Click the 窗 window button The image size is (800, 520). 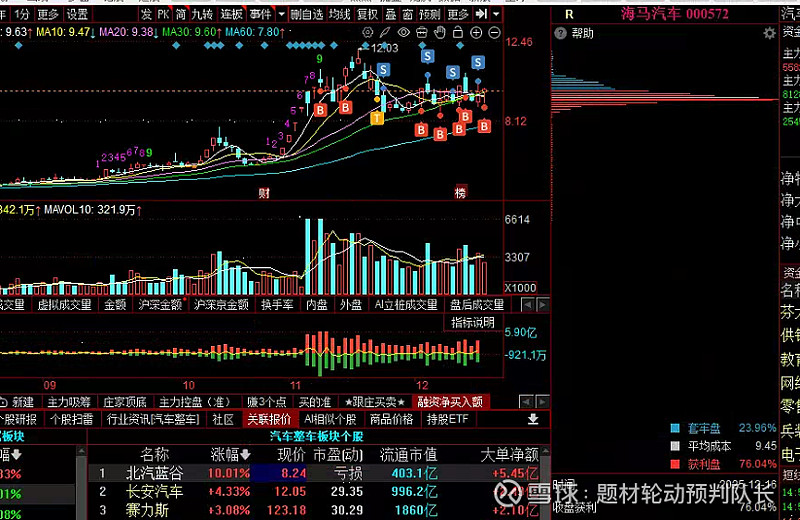(x=407, y=14)
